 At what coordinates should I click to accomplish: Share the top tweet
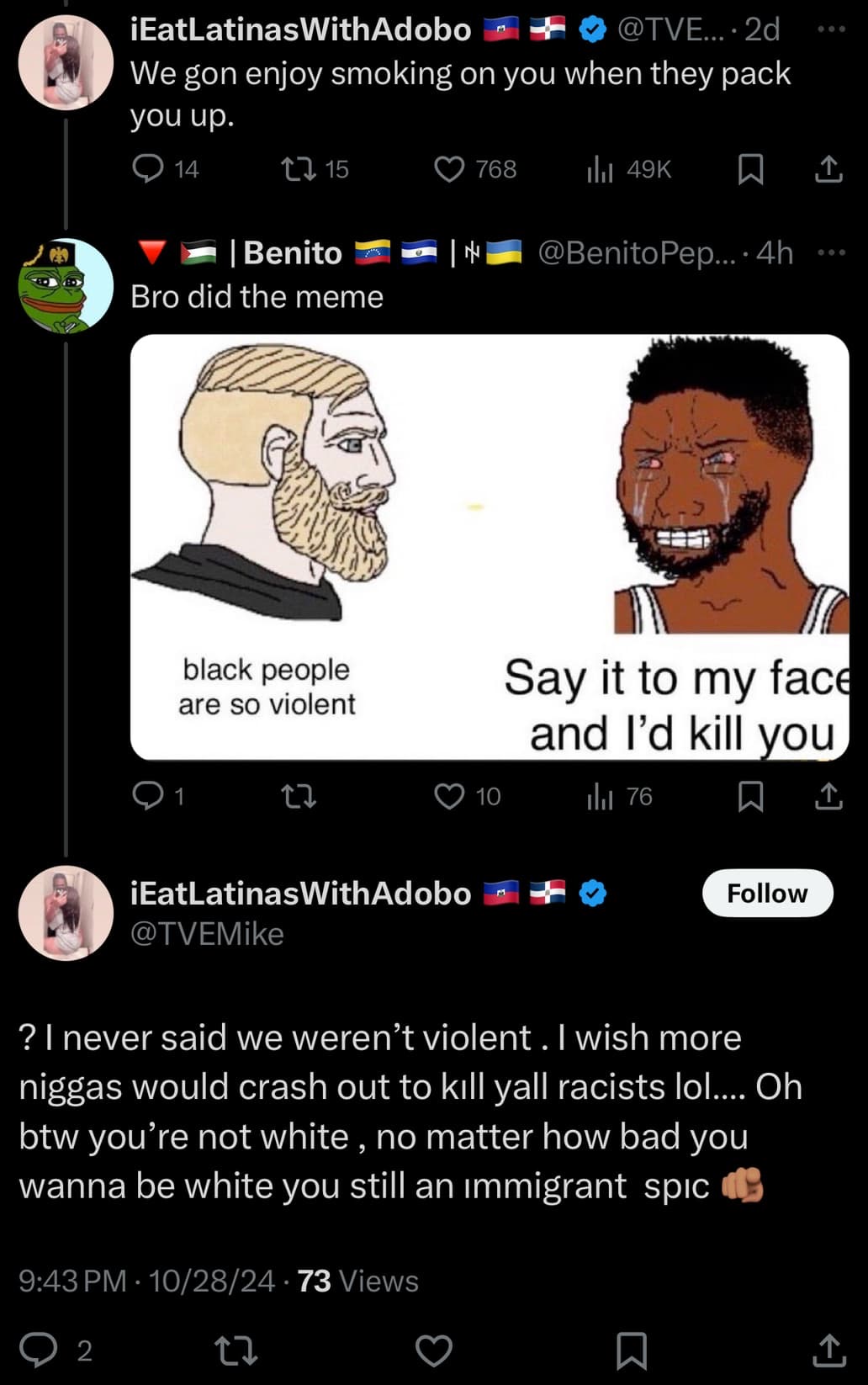click(x=828, y=169)
